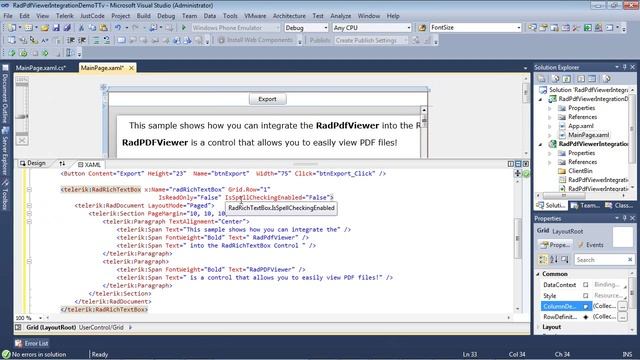Click the Export button in designer preview
Viewport: 640px width, 360px height.
tap(267, 99)
